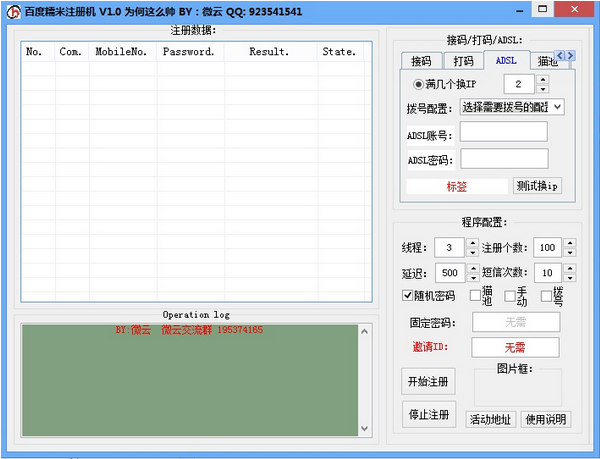Open the 拨号配置 dropdown
This screenshot has height=459, width=600.
[x=557, y=107]
